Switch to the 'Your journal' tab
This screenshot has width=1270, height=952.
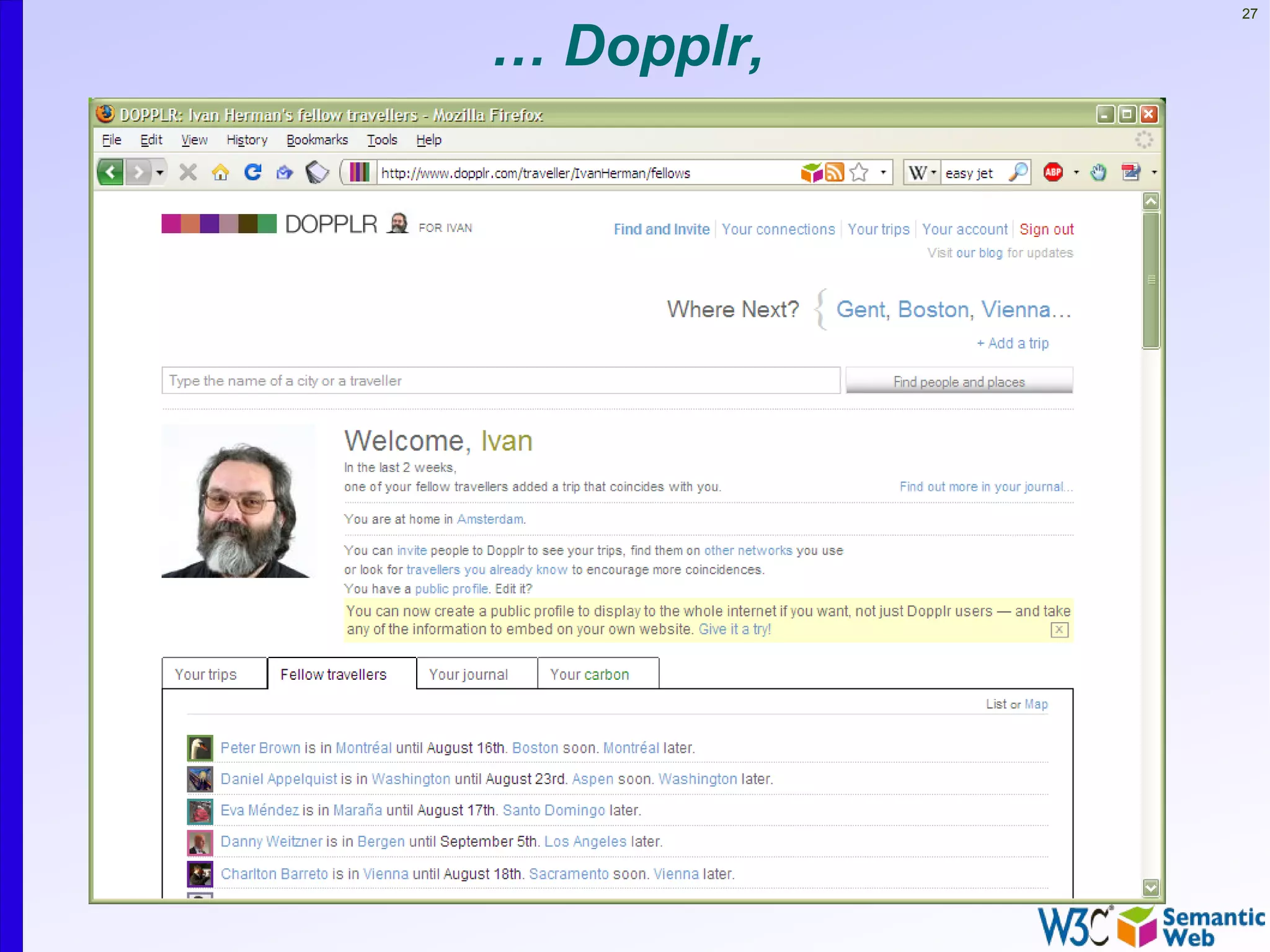point(477,674)
